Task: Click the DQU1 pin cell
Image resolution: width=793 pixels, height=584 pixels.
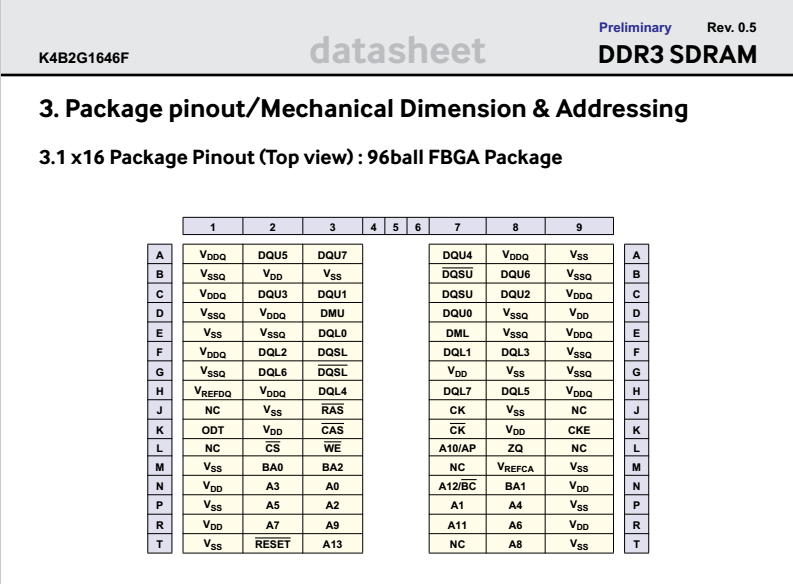Action: tap(332, 293)
